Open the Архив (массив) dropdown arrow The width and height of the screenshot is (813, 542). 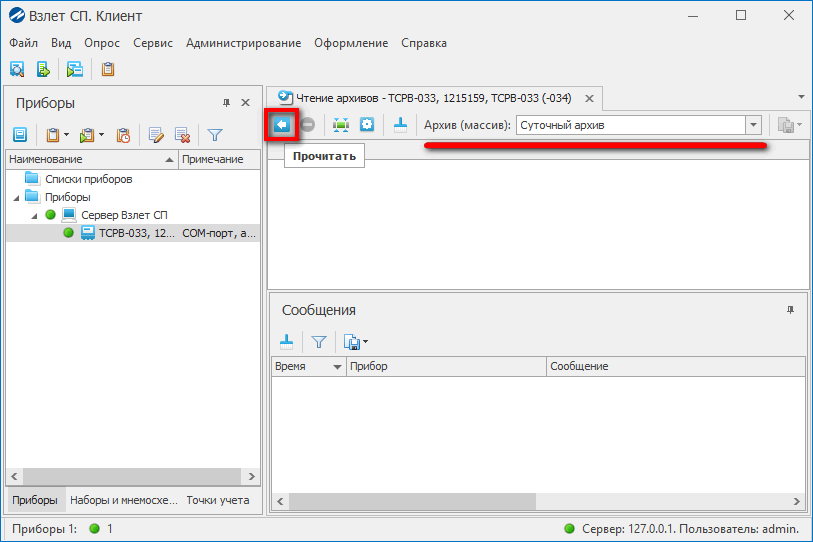point(753,125)
